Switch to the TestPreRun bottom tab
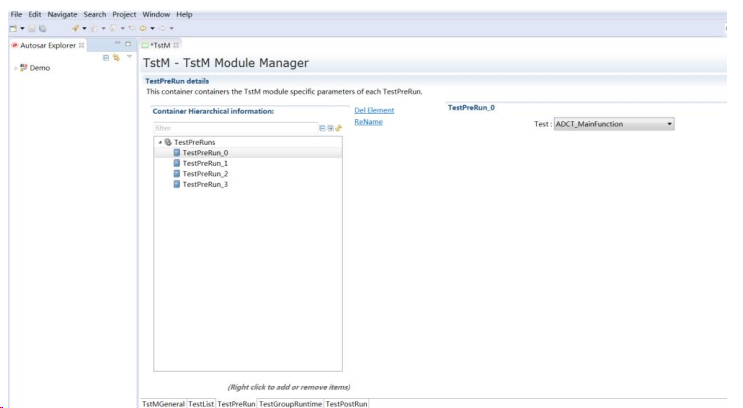Image resolution: width=743 pixels, height=408 pixels. (236, 404)
